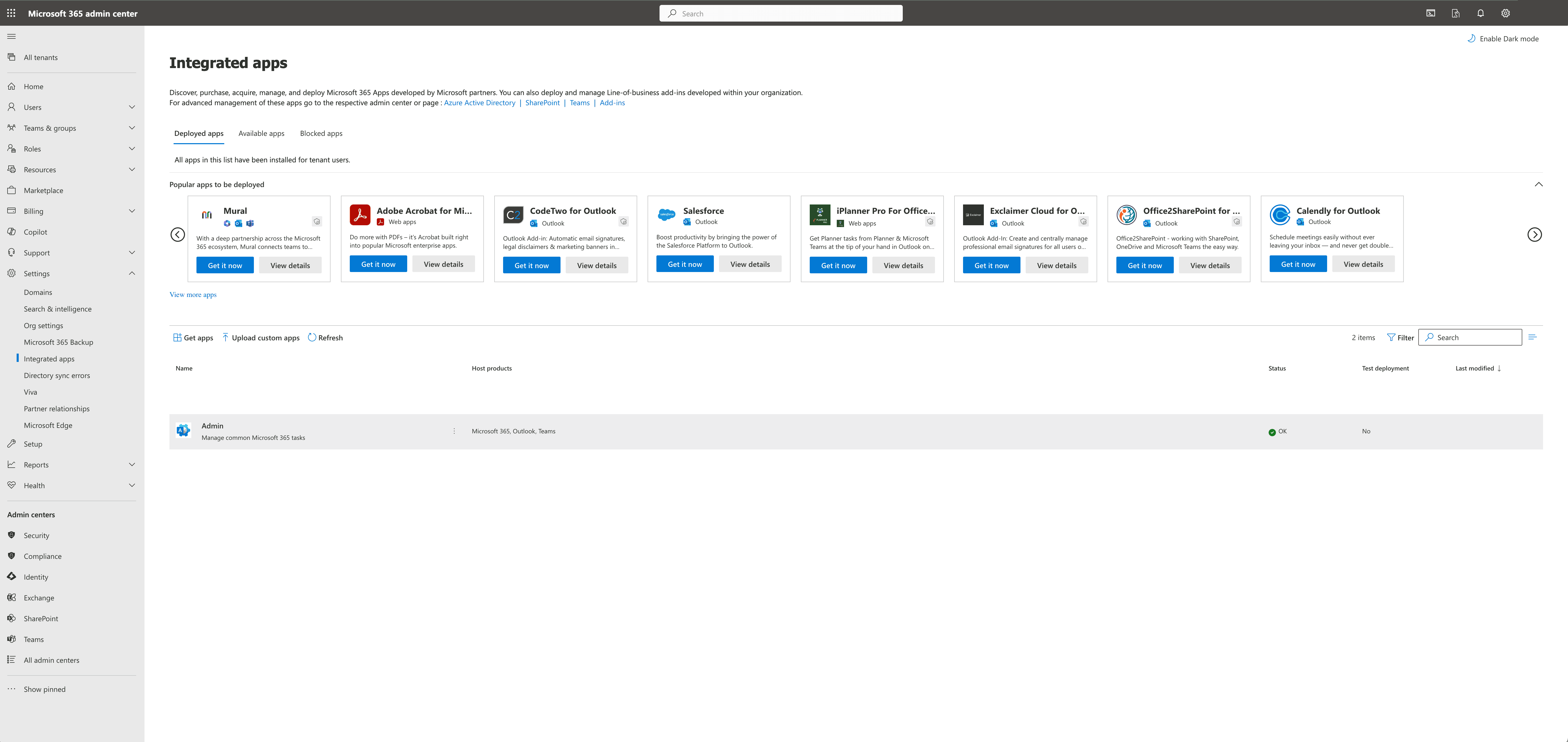Image resolution: width=1568 pixels, height=742 pixels.
Task: Click the apps list Search field
Action: pyautogui.click(x=1470, y=337)
